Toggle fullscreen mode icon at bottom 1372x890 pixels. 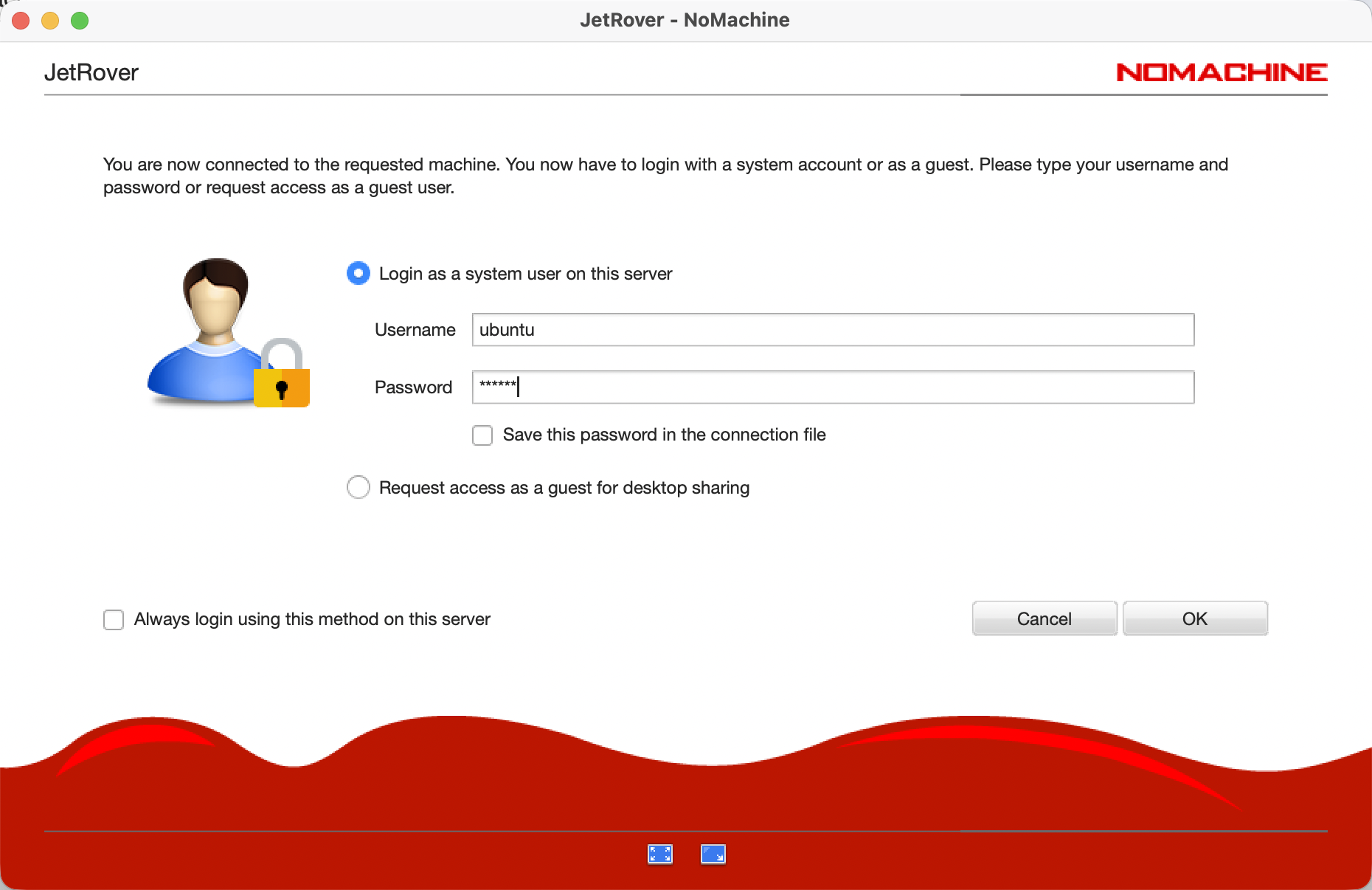pos(659,854)
